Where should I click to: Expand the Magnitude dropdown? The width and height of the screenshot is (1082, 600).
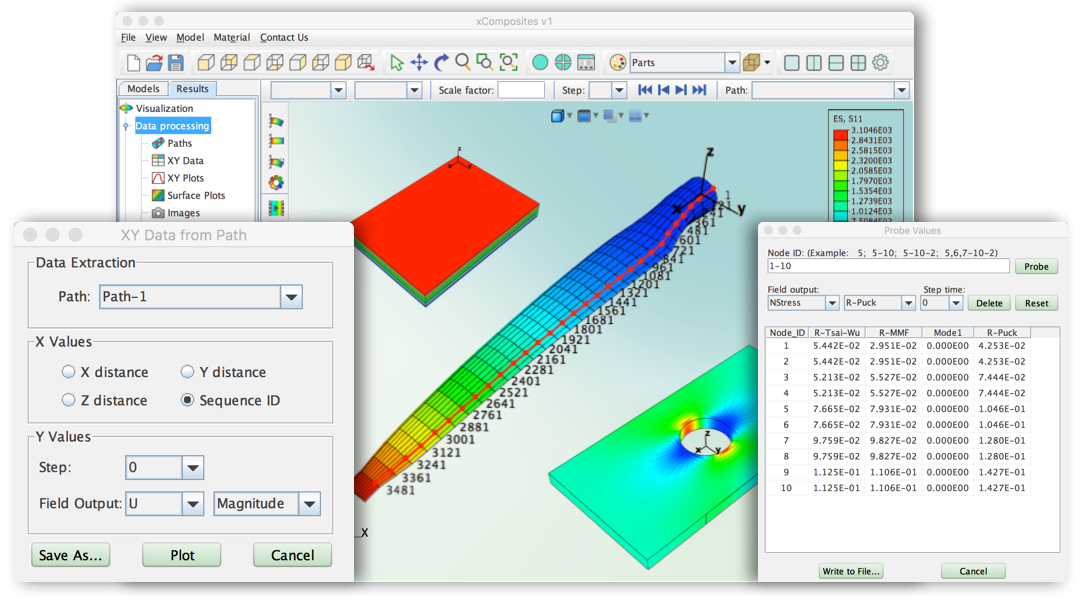tap(309, 504)
